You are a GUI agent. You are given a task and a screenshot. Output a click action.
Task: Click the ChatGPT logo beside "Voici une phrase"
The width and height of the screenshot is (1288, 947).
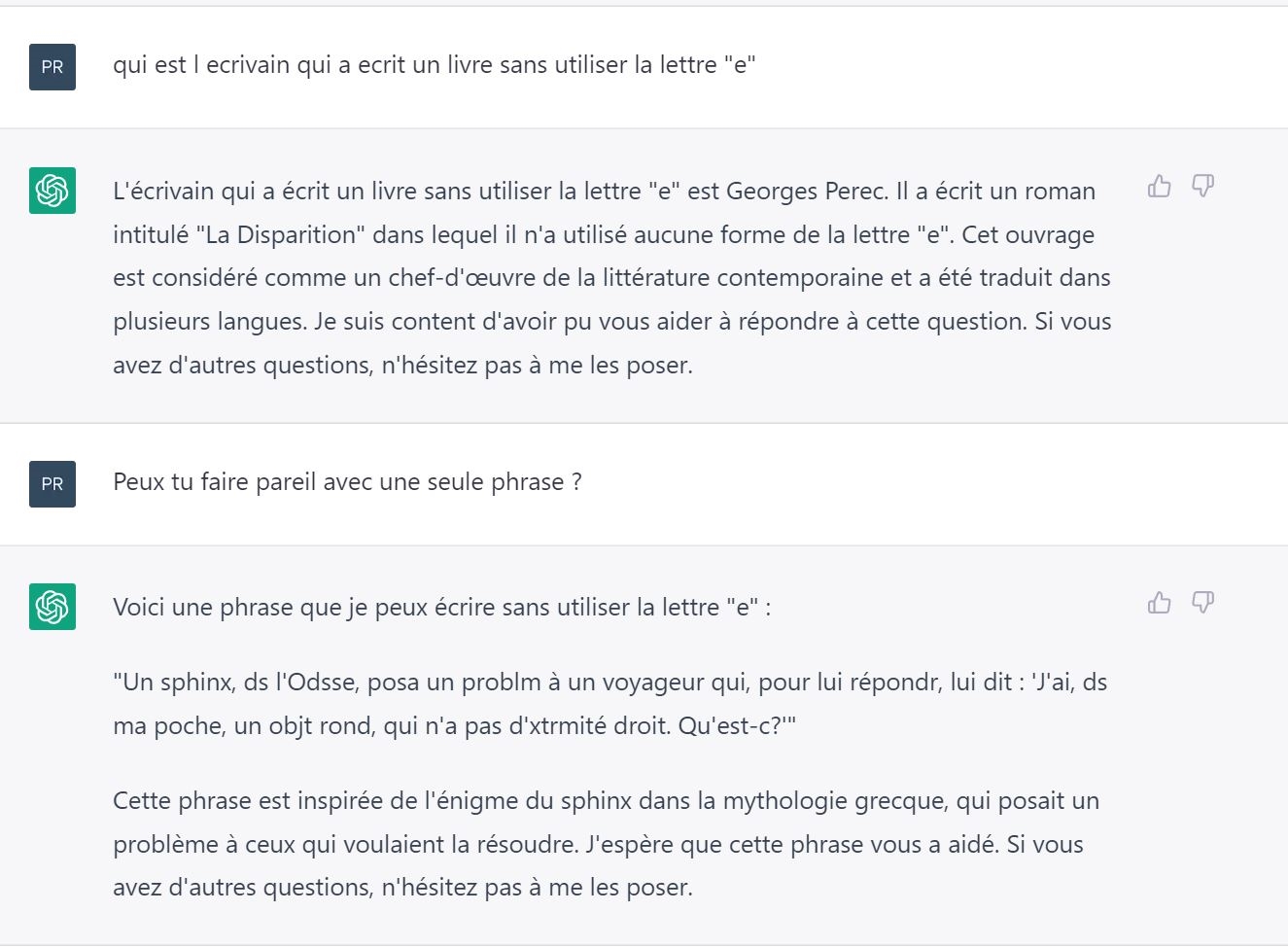click(x=52, y=607)
